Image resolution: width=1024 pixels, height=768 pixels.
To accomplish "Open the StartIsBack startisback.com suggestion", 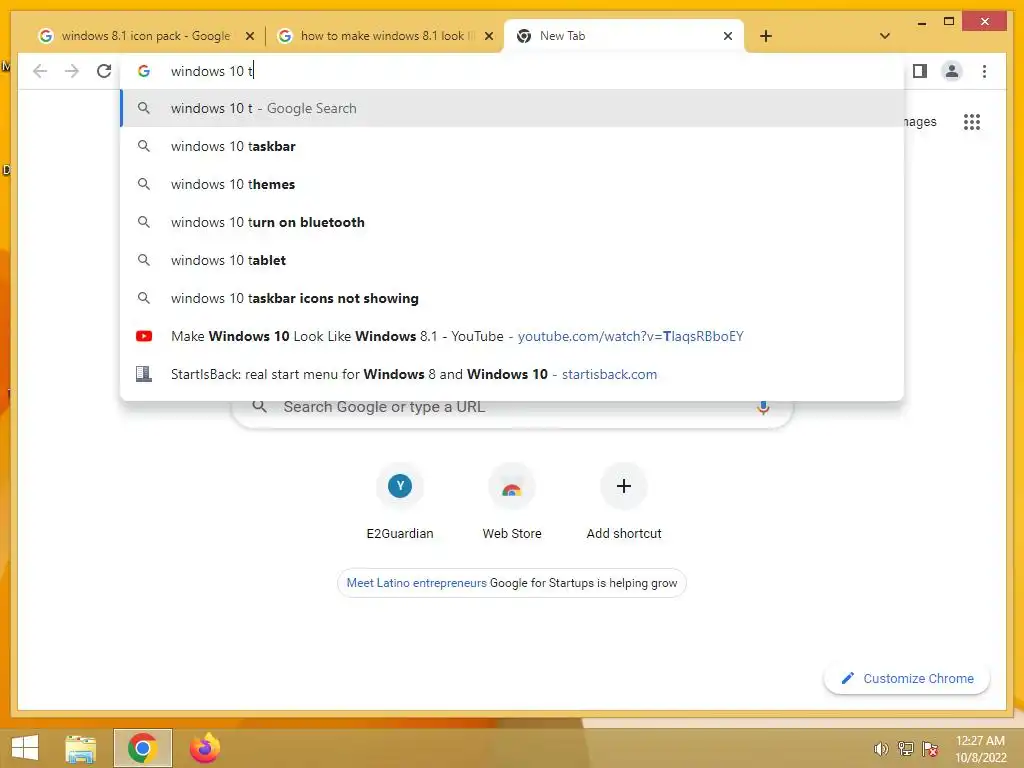I will (513, 374).
